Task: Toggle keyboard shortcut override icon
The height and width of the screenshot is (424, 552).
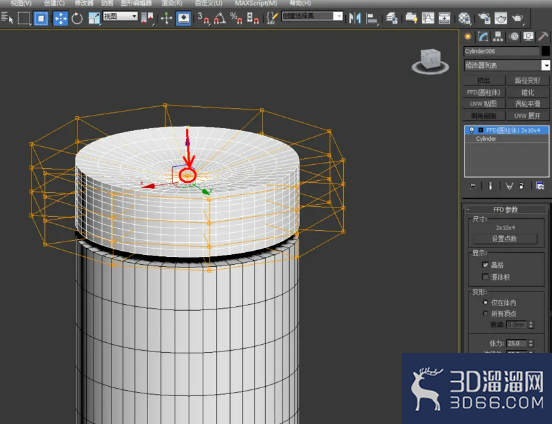Action: tap(183, 18)
